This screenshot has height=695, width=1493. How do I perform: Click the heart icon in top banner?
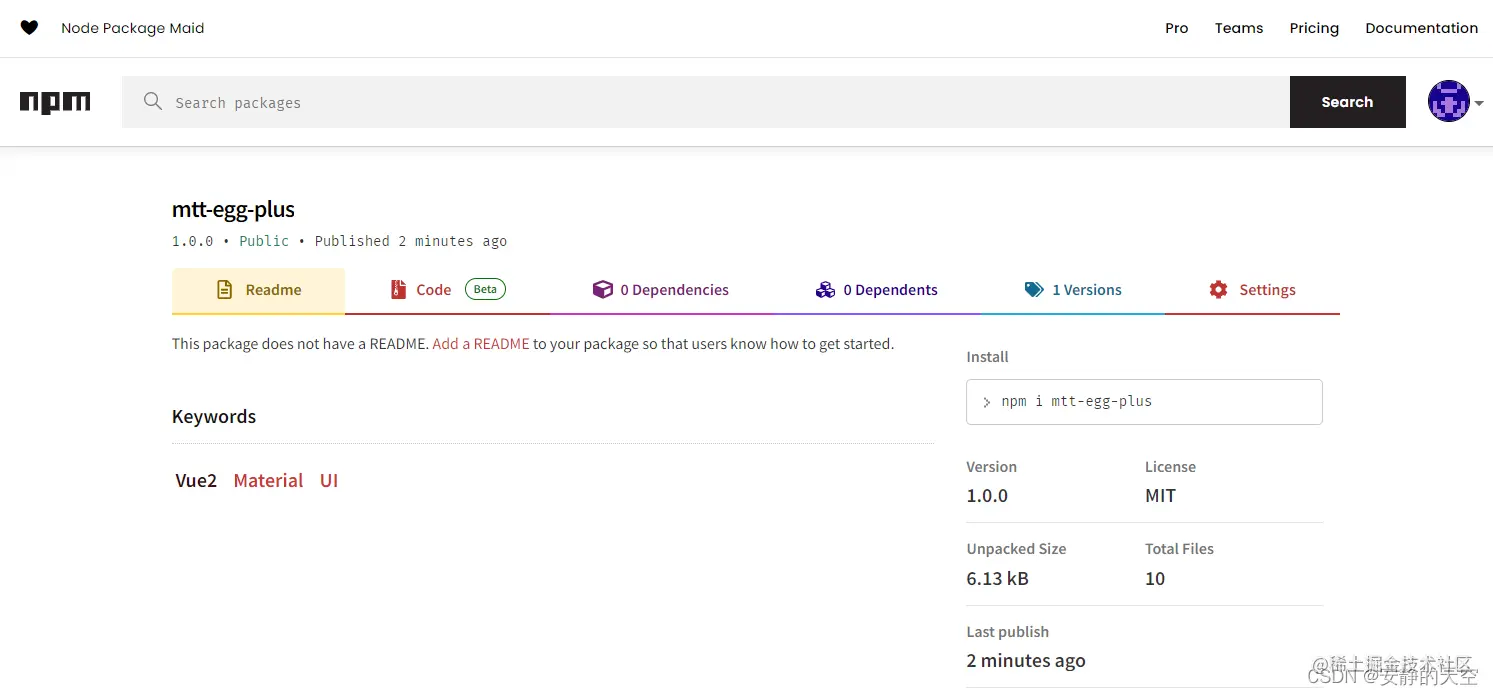(x=29, y=28)
